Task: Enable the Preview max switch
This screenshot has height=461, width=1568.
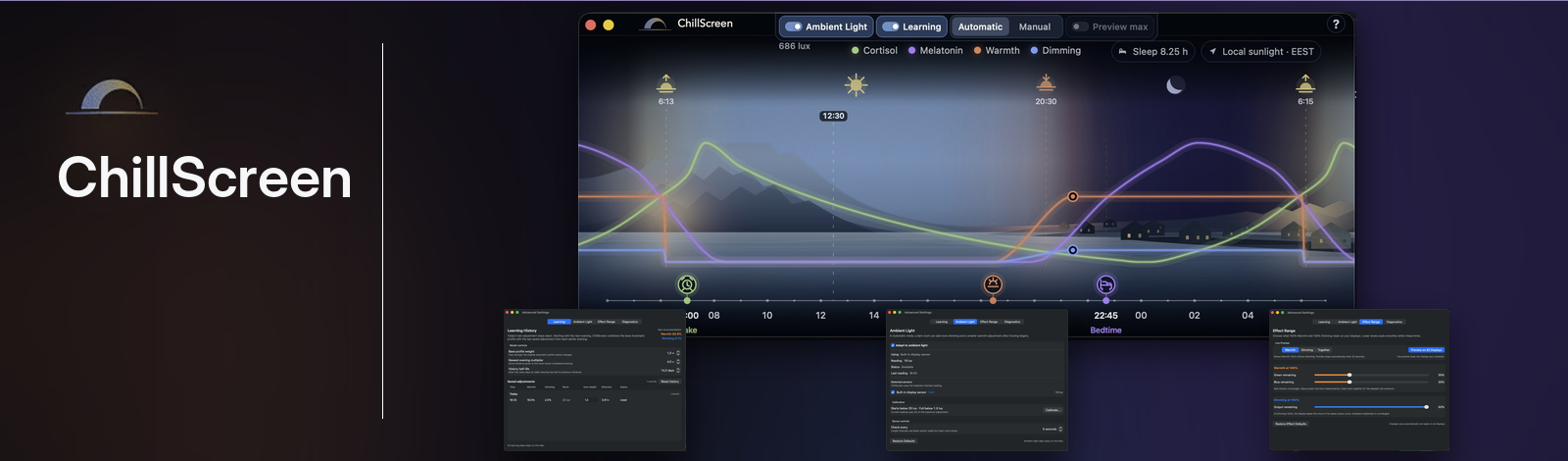Action: 1080,26
